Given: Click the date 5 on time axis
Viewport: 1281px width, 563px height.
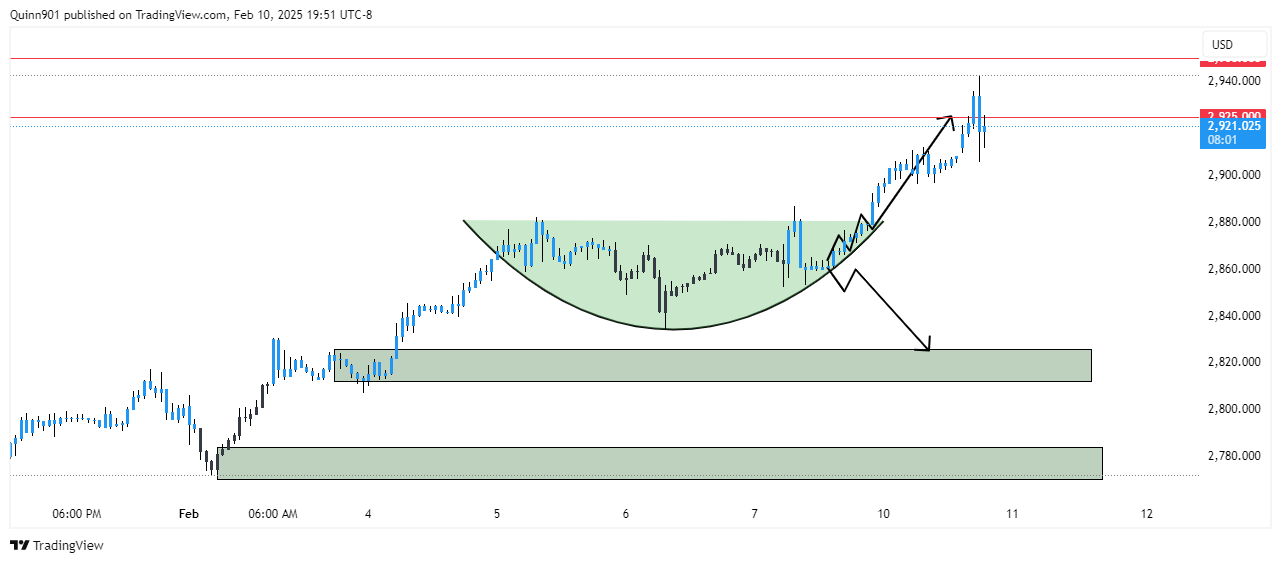Looking at the screenshot, I should click(x=497, y=514).
